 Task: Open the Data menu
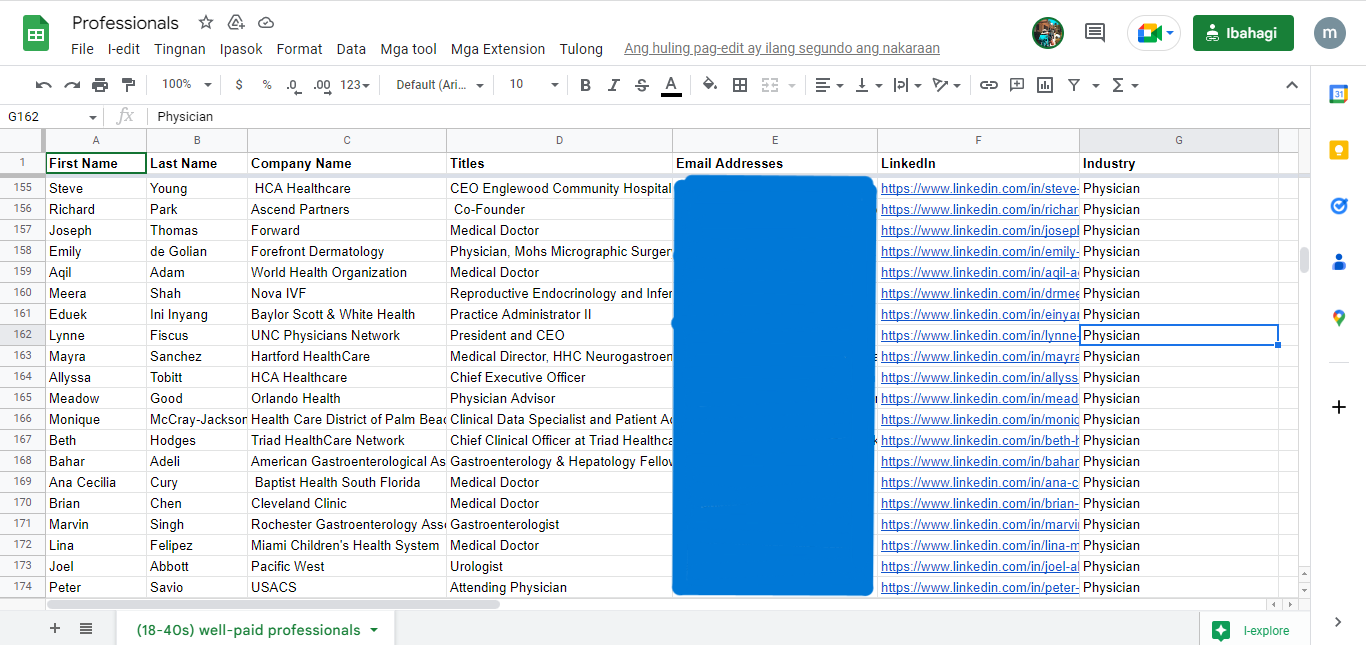(351, 49)
